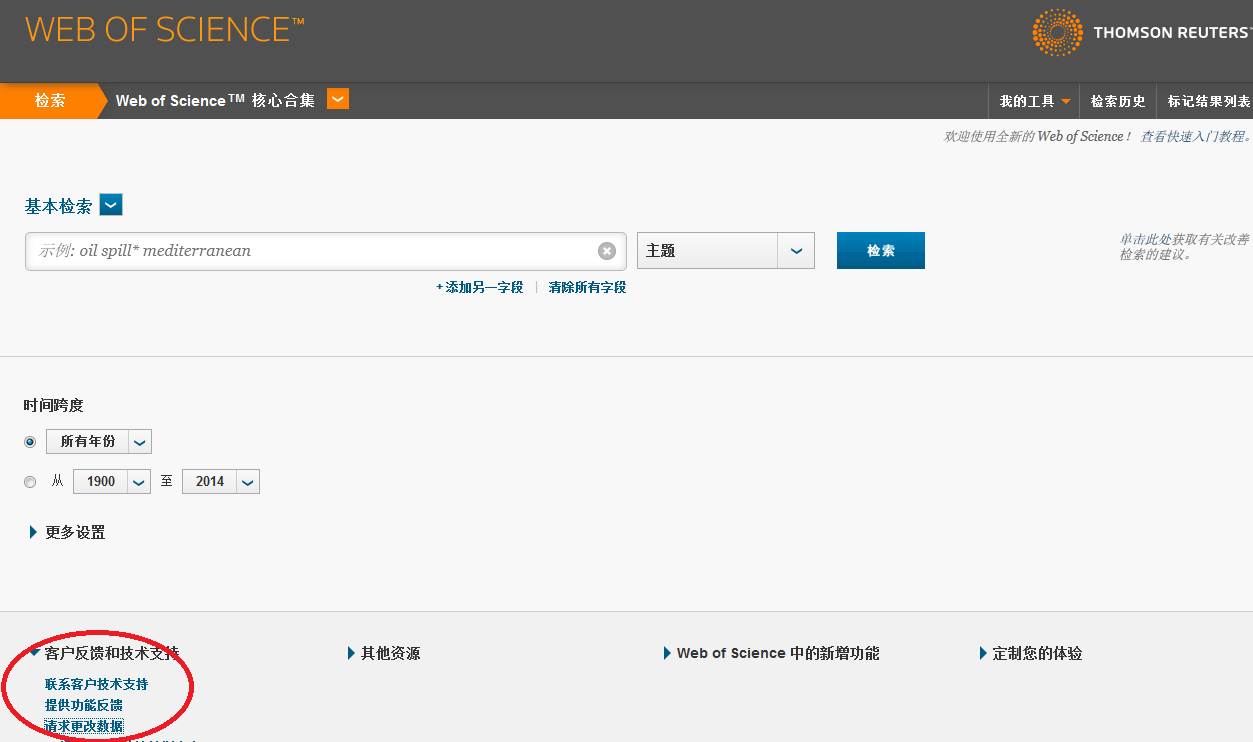Viewport: 1253px width, 742px height.
Task: Open the end year 2014 dropdown
Action: tap(221, 481)
